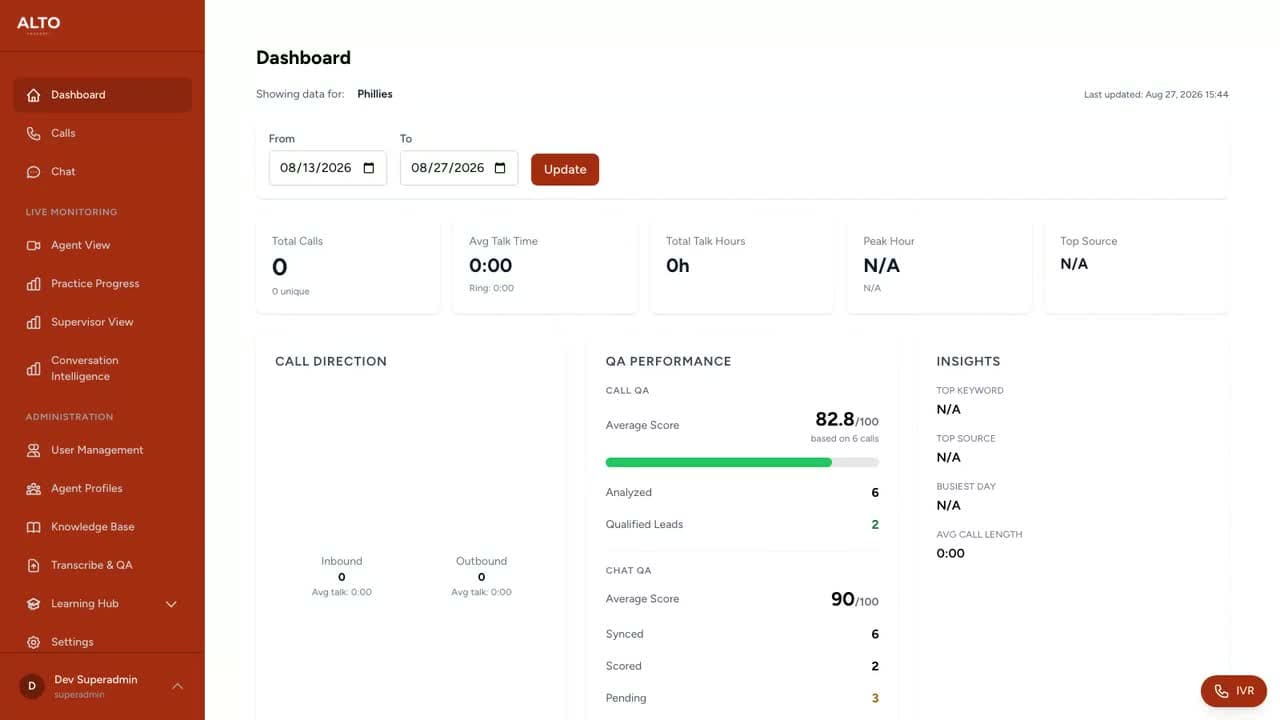This screenshot has width=1280, height=720.
Task: Click the Agent View camera icon
Action: click(x=33, y=245)
